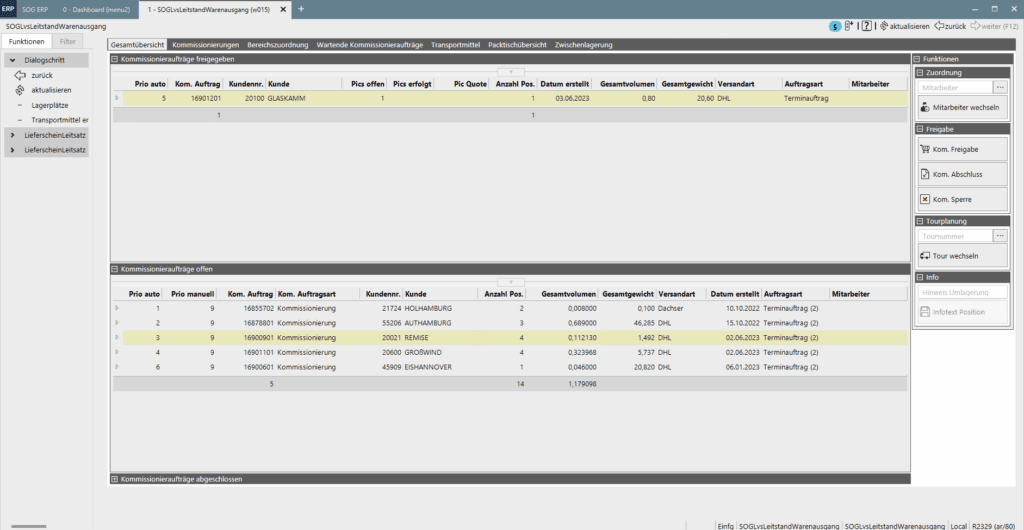Viewport: 1024px width, 530px height.
Task: Collapse the Info section
Action: point(920,277)
